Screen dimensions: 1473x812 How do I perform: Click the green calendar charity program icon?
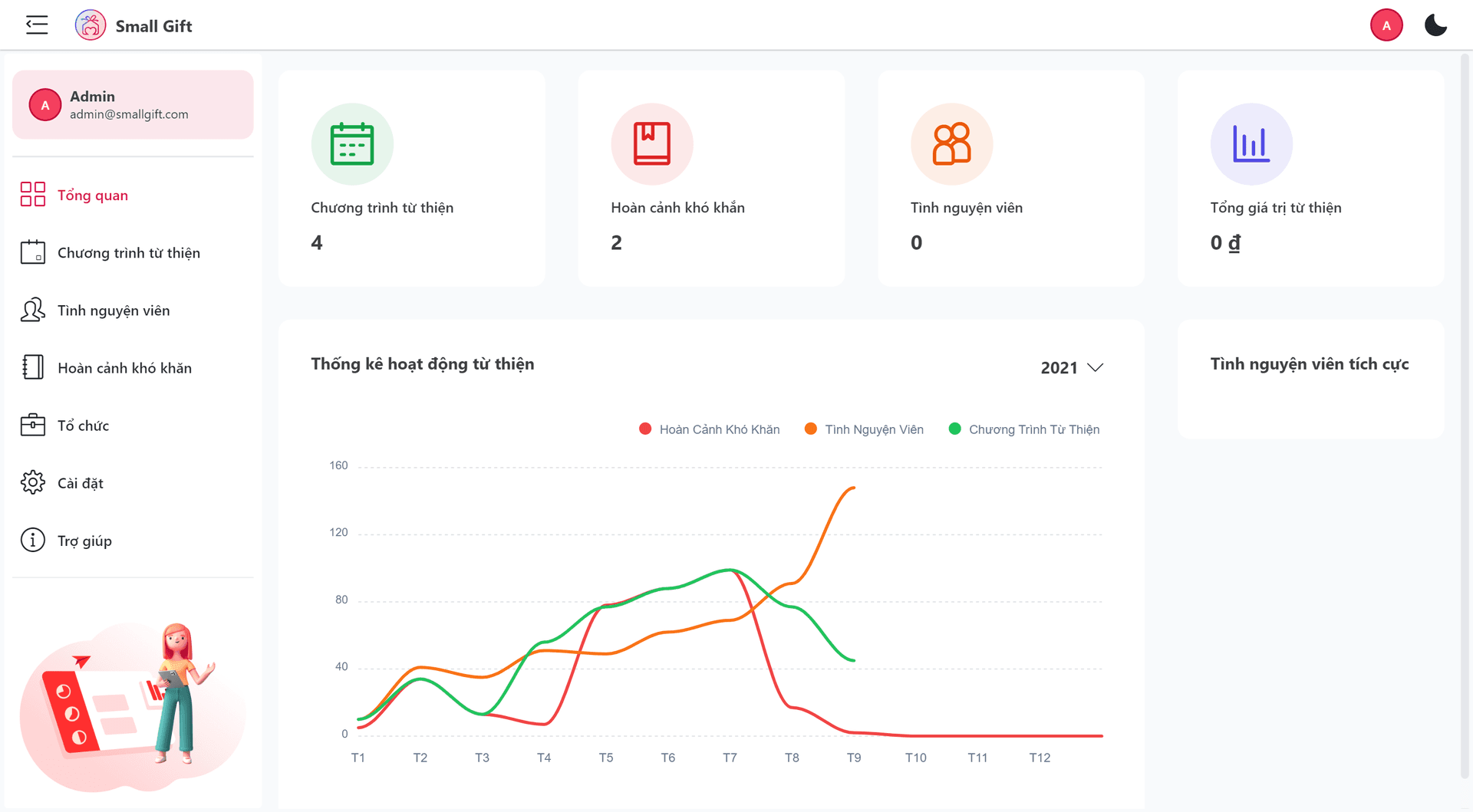coord(352,144)
